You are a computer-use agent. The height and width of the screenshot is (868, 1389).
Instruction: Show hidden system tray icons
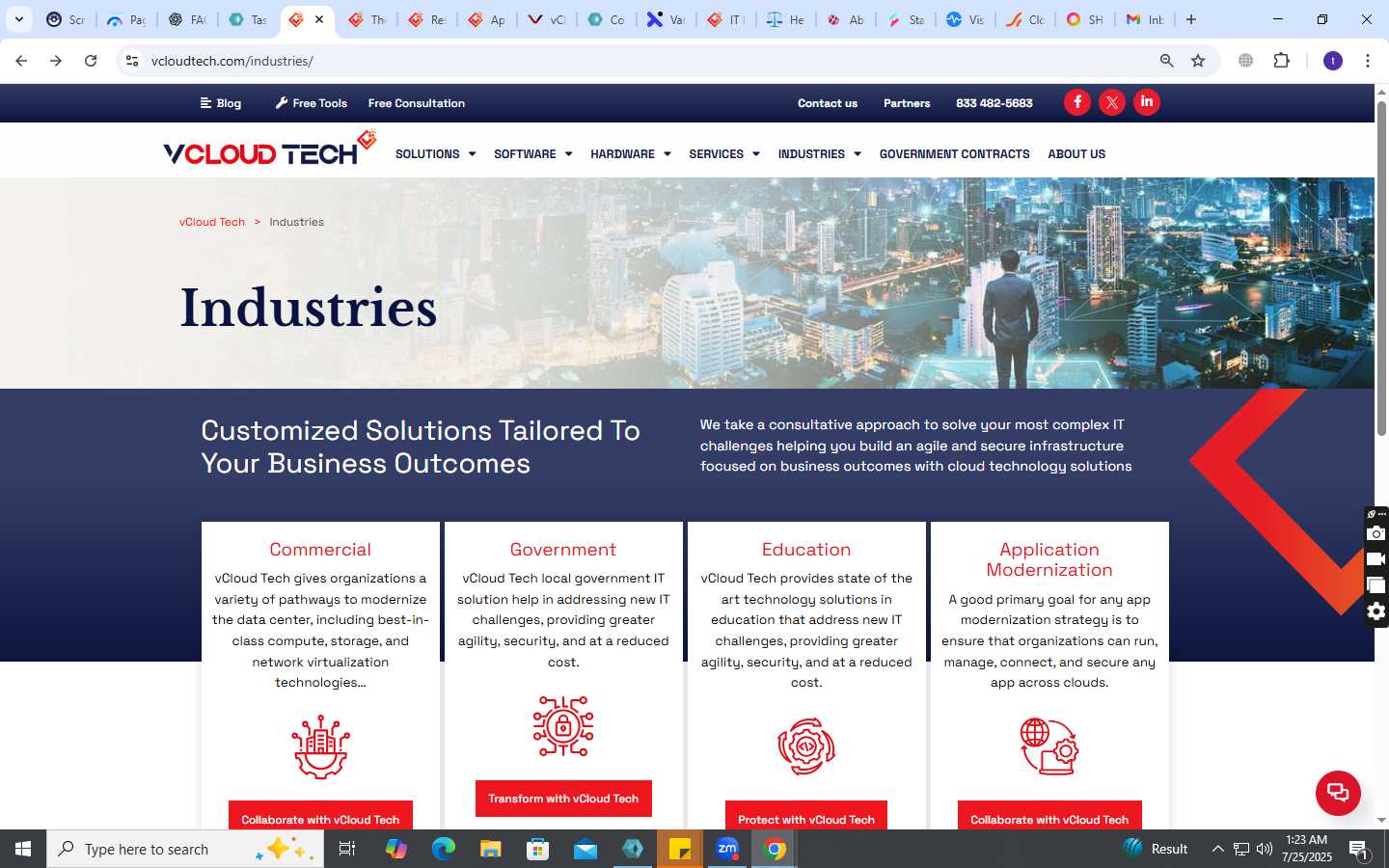(1217, 849)
